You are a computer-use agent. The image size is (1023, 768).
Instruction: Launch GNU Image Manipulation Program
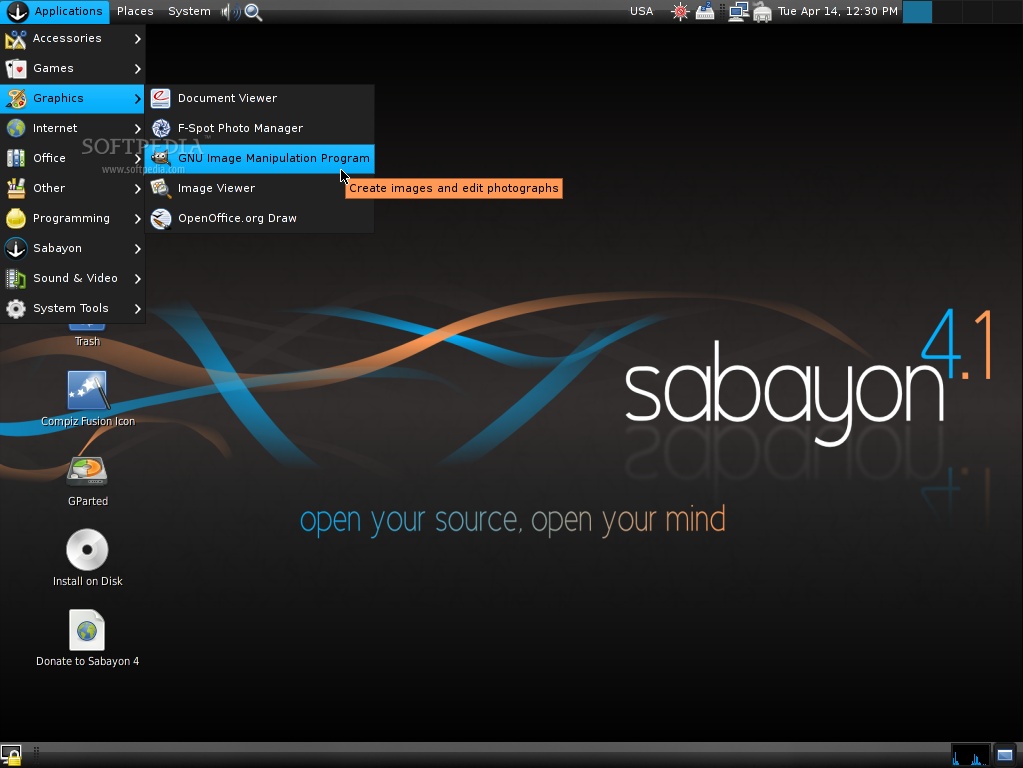coord(260,159)
